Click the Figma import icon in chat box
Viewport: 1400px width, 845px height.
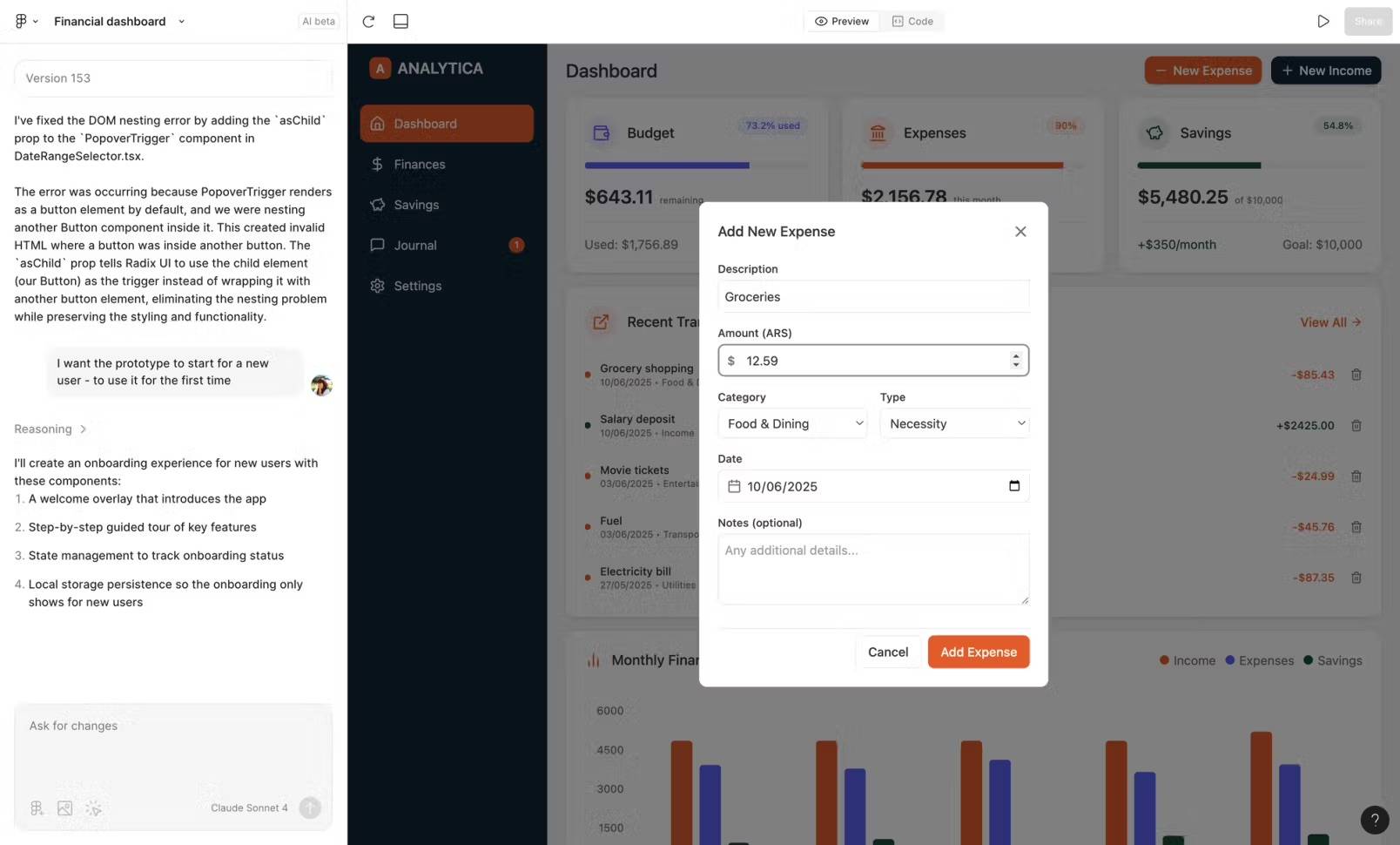(37, 808)
